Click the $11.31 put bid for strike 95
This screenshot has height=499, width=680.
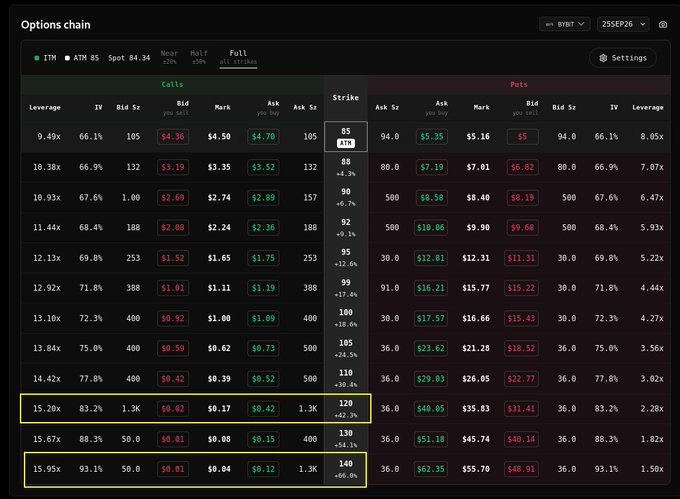coord(521,258)
